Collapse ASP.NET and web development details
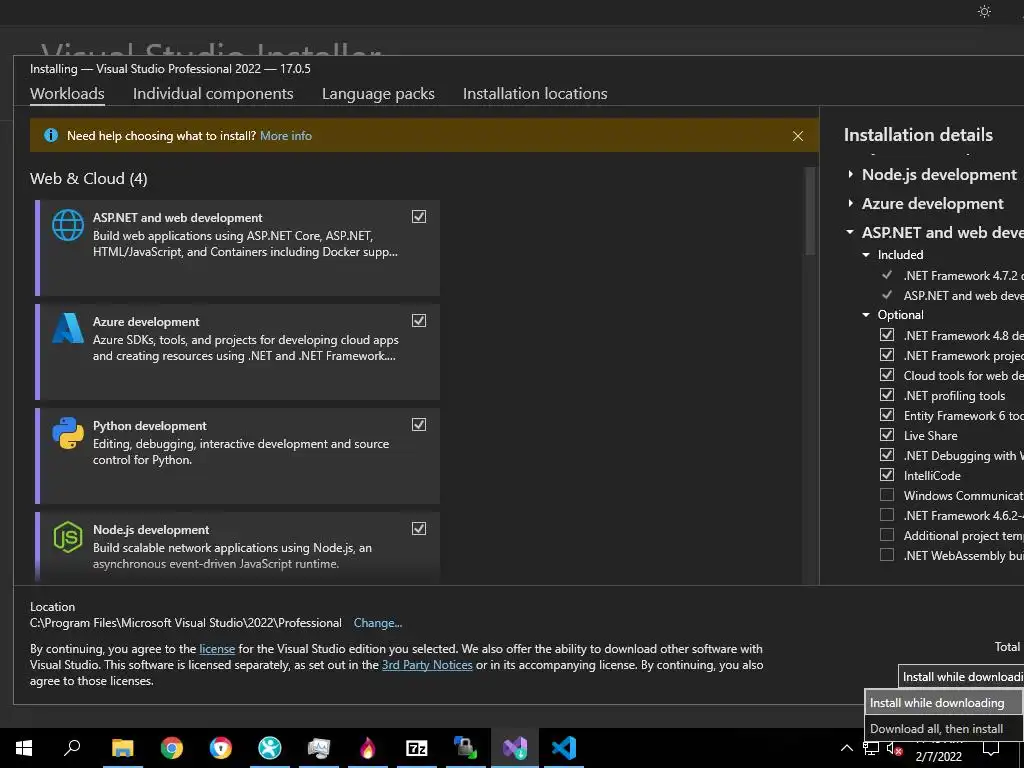This screenshot has height=768, width=1024. coord(850,232)
